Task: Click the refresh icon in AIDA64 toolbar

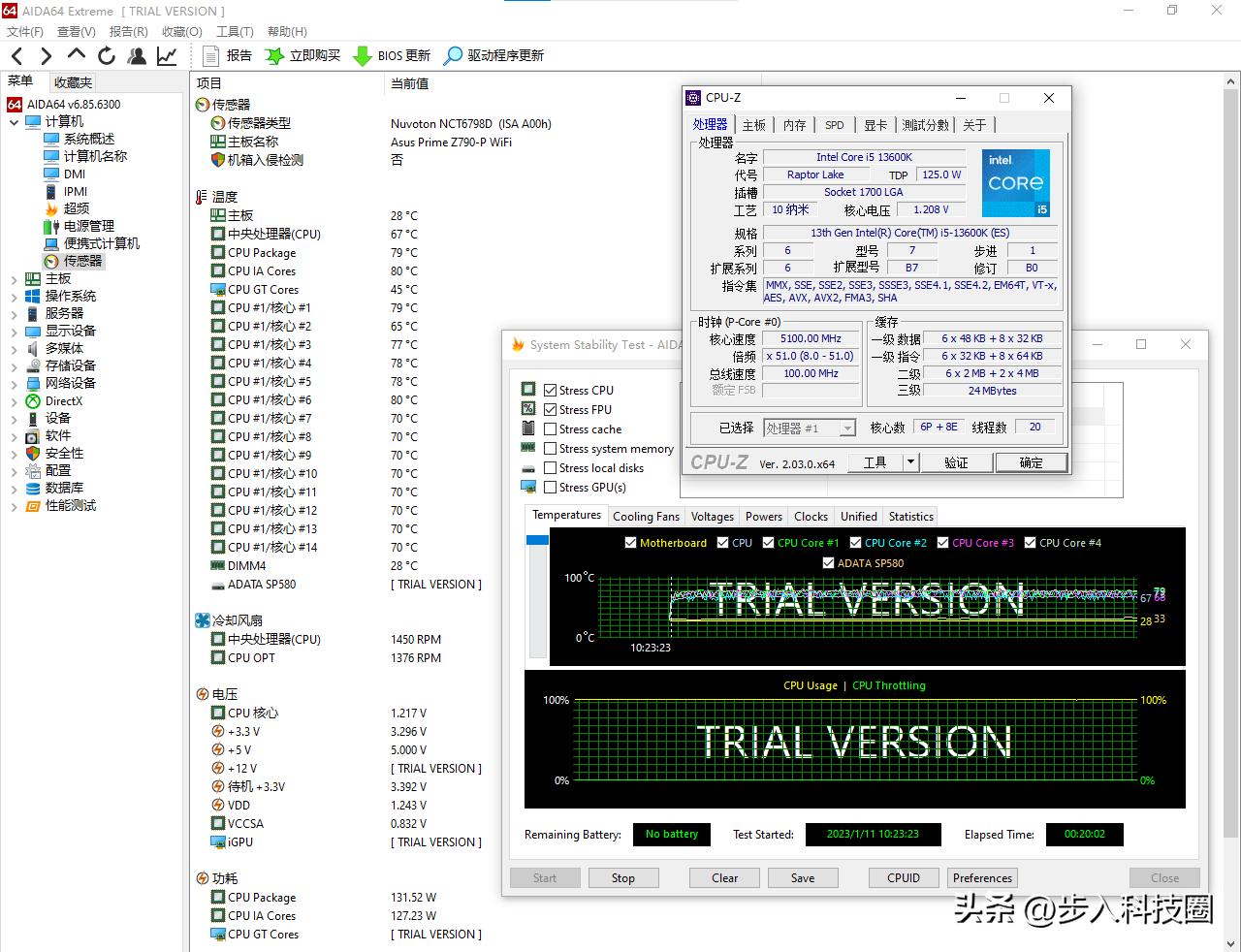Action: (106, 55)
